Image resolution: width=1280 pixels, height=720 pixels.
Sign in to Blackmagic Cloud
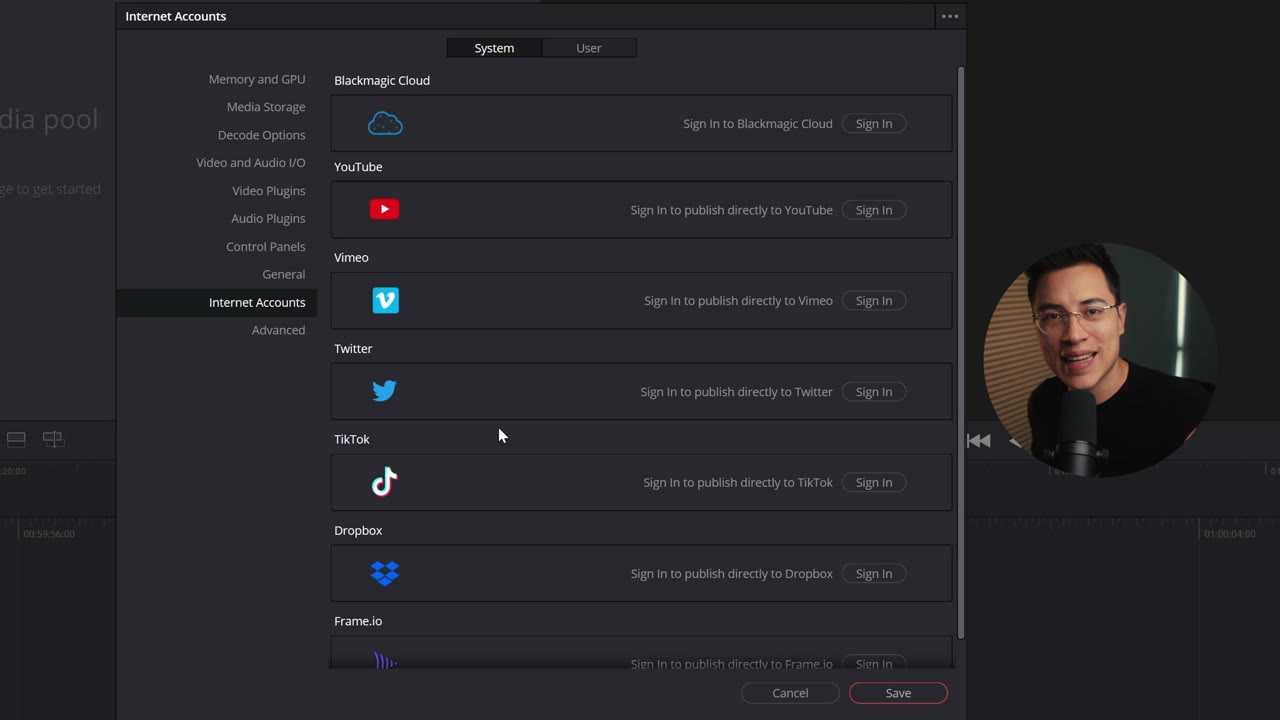click(874, 124)
